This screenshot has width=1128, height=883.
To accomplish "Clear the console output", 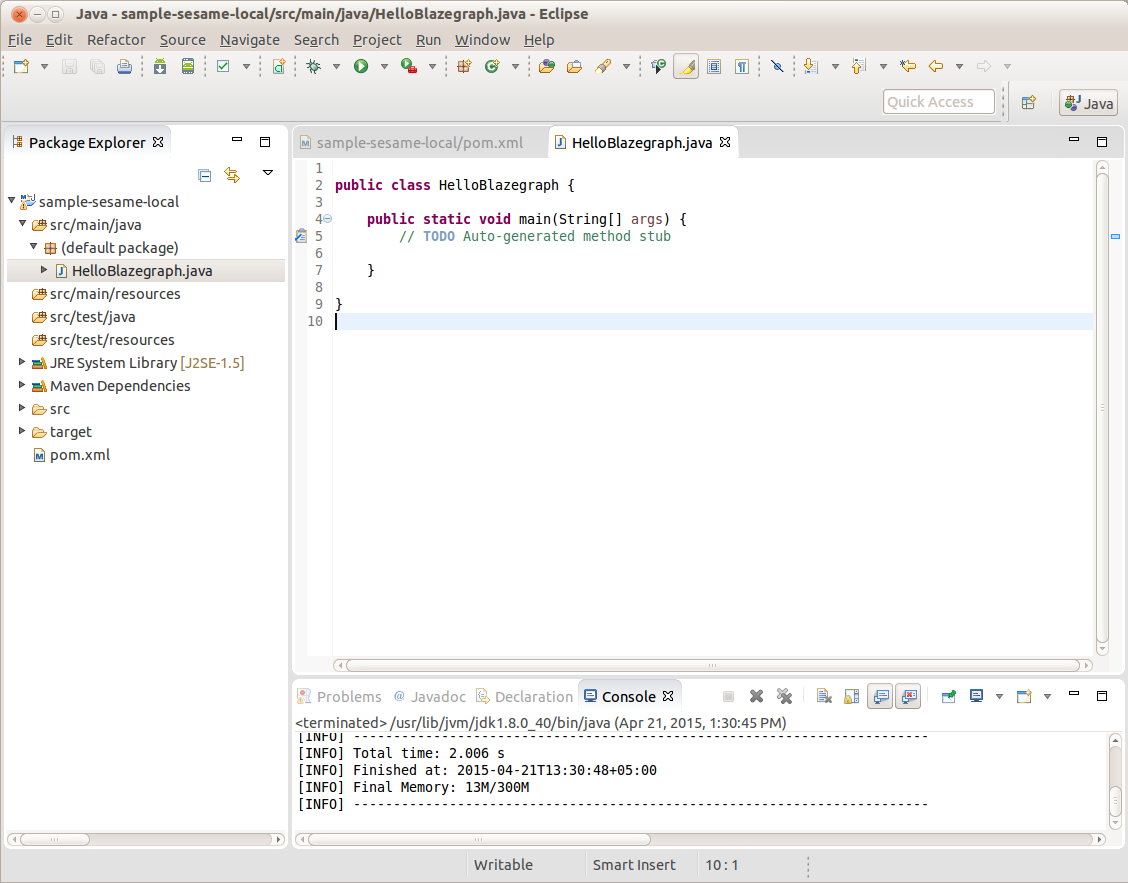I will [x=824, y=696].
